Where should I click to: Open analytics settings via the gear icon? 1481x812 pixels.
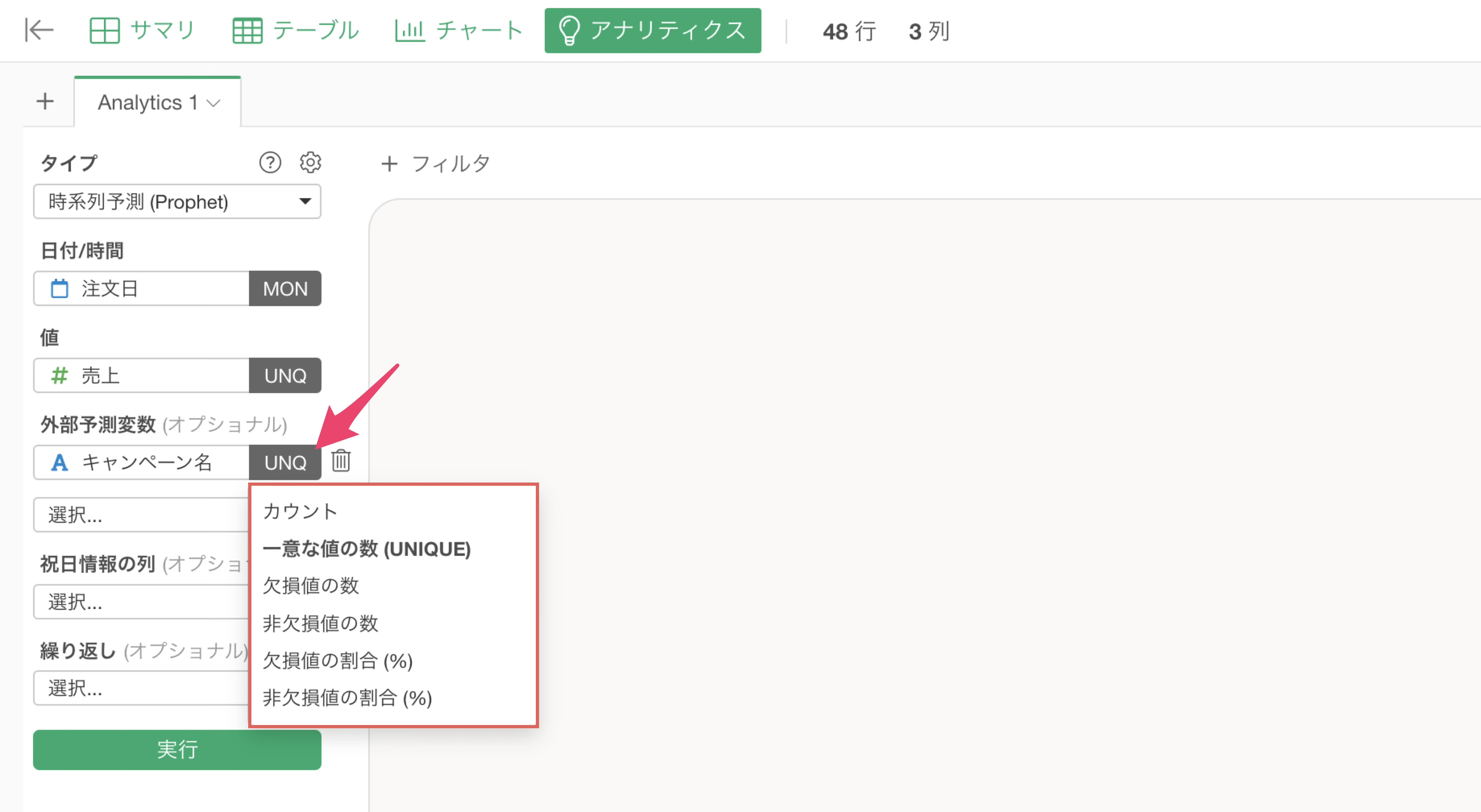pos(311,163)
